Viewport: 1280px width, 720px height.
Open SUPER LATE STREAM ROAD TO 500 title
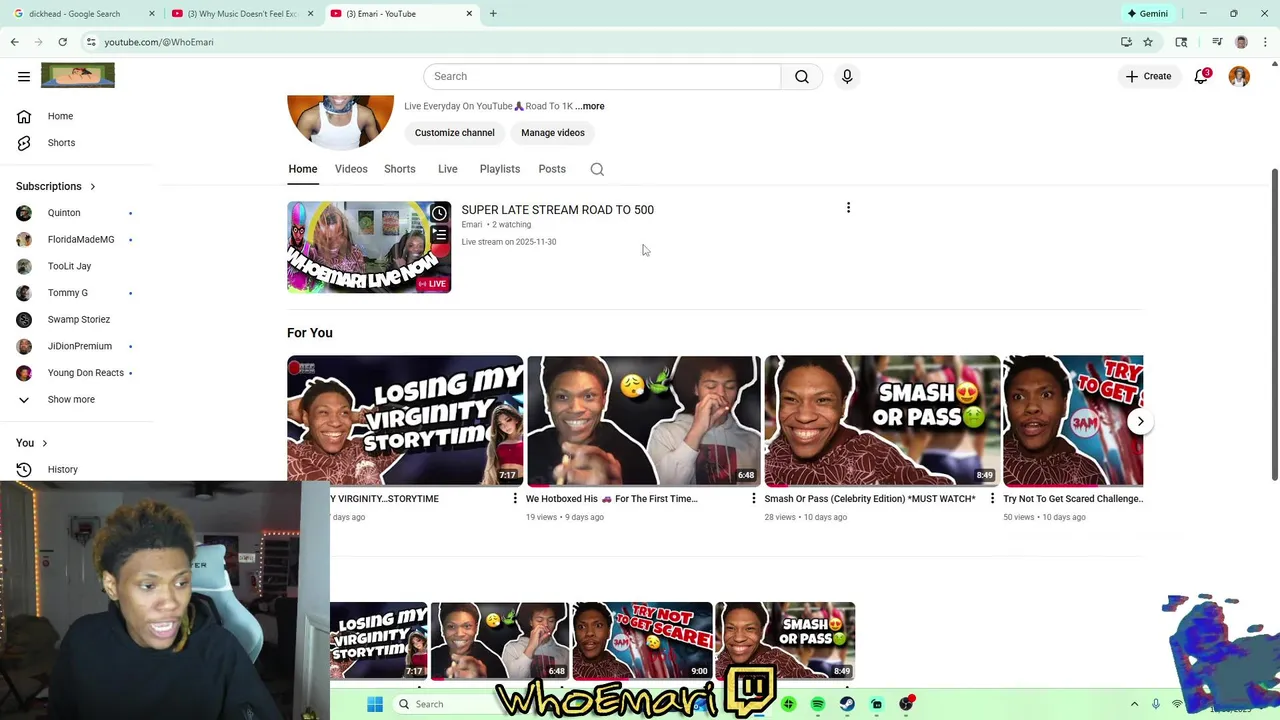pyautogui.click(x=557, y=210)
